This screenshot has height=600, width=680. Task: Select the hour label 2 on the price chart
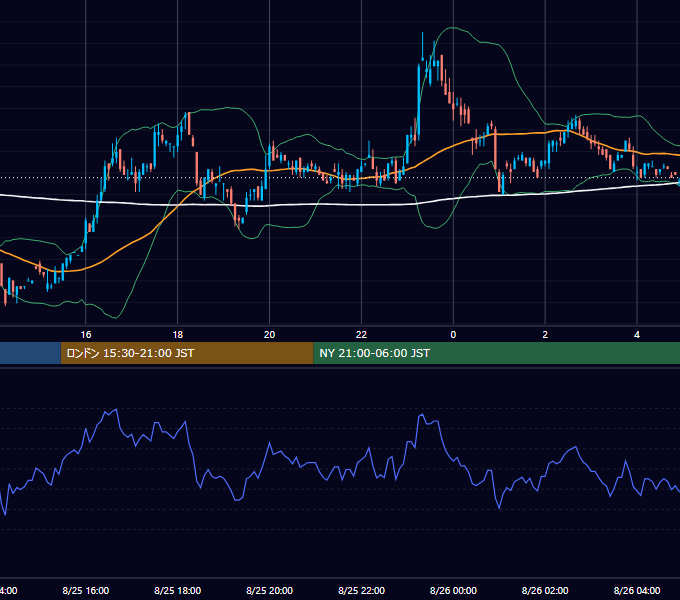point(545,335)
